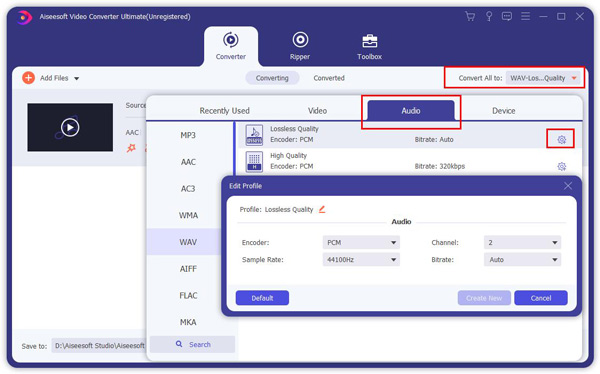Select FLAC in the format list
The image size is (600, 374).
[x=188, y=296]
